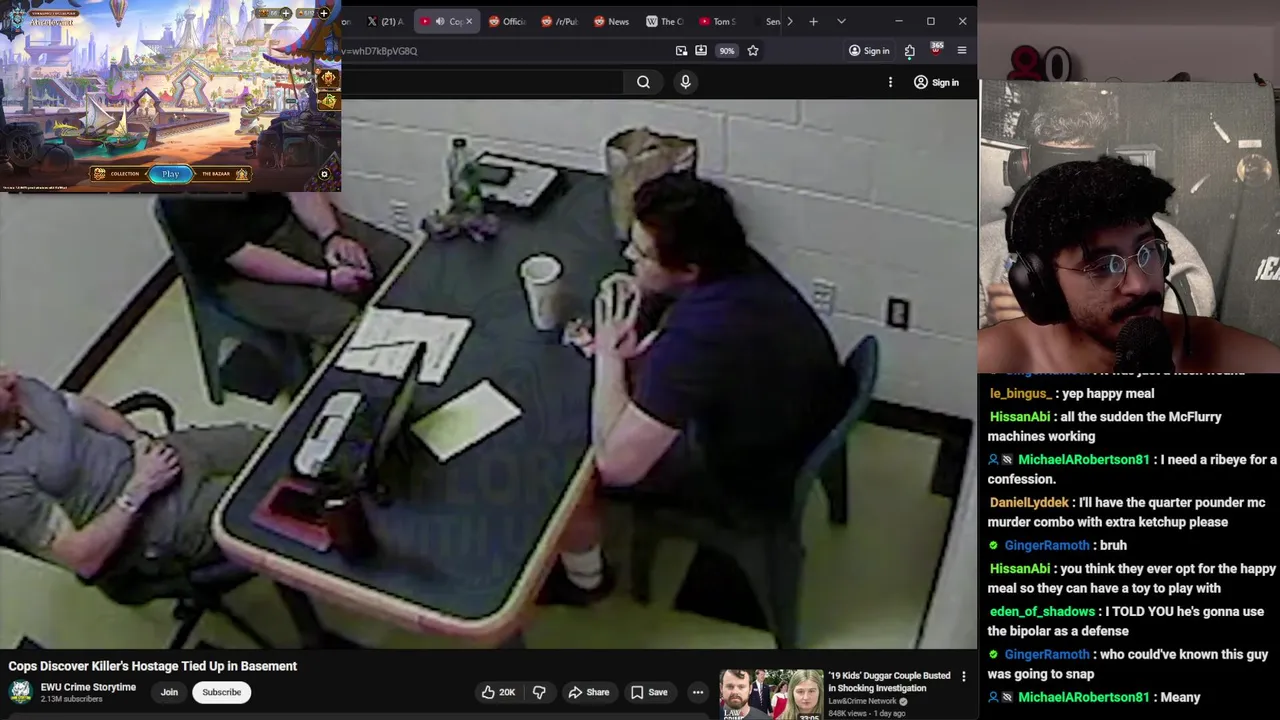This screenshot has height=720, width=1280.
Task: Mute audio on the playing YouTube tab
Action: 440,21
